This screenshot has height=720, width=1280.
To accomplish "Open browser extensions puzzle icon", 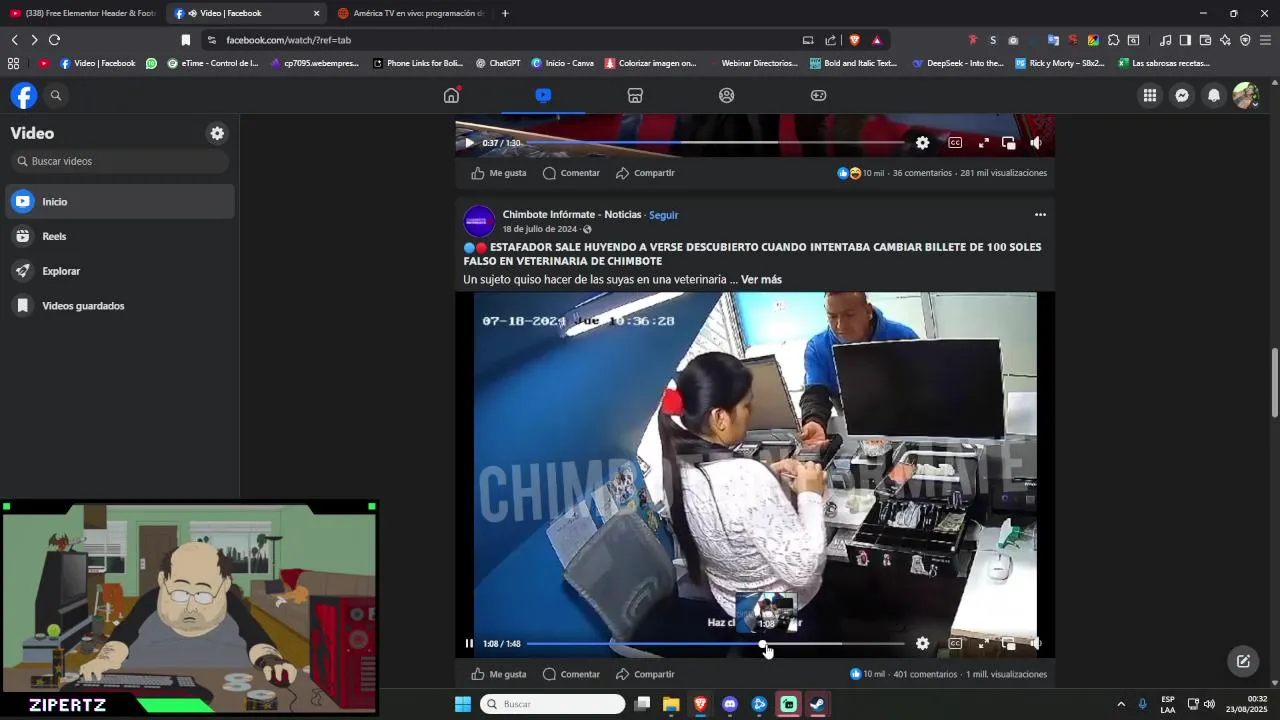I will [1113, 40].
